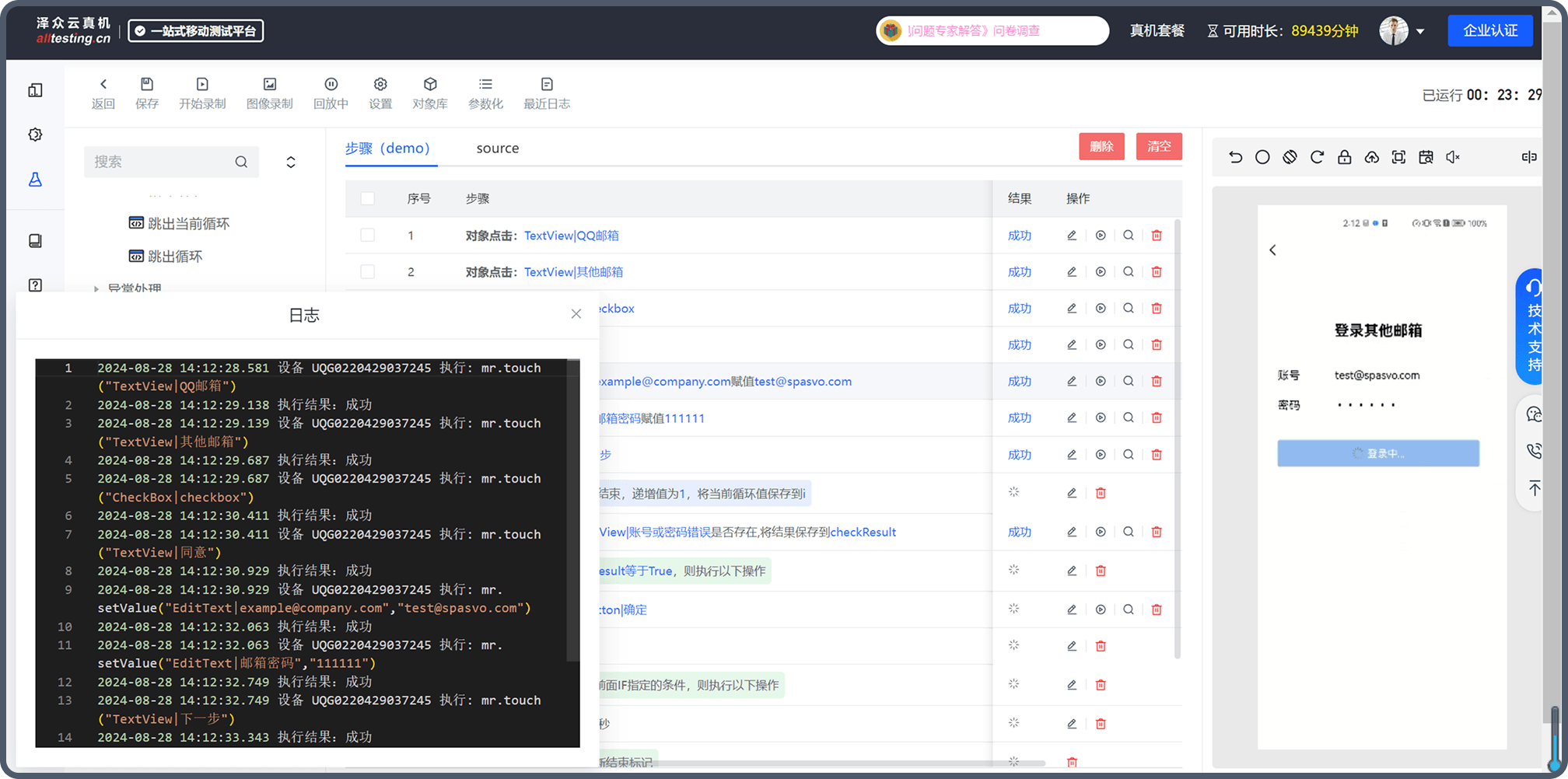The height and width of the screenshot is (779, 1568).
Task: Click the 账号 field test@spasvo.com on phone
Action: click(1377, 375)
